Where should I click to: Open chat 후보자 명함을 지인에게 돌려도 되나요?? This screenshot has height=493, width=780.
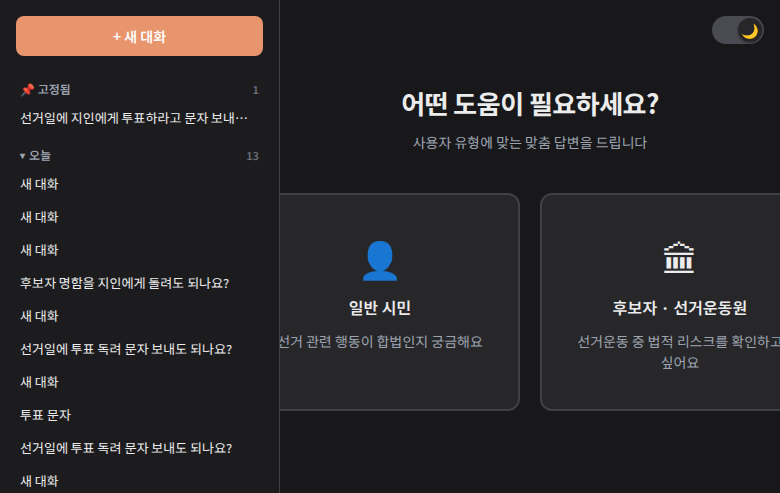click(x=125, y=283)
